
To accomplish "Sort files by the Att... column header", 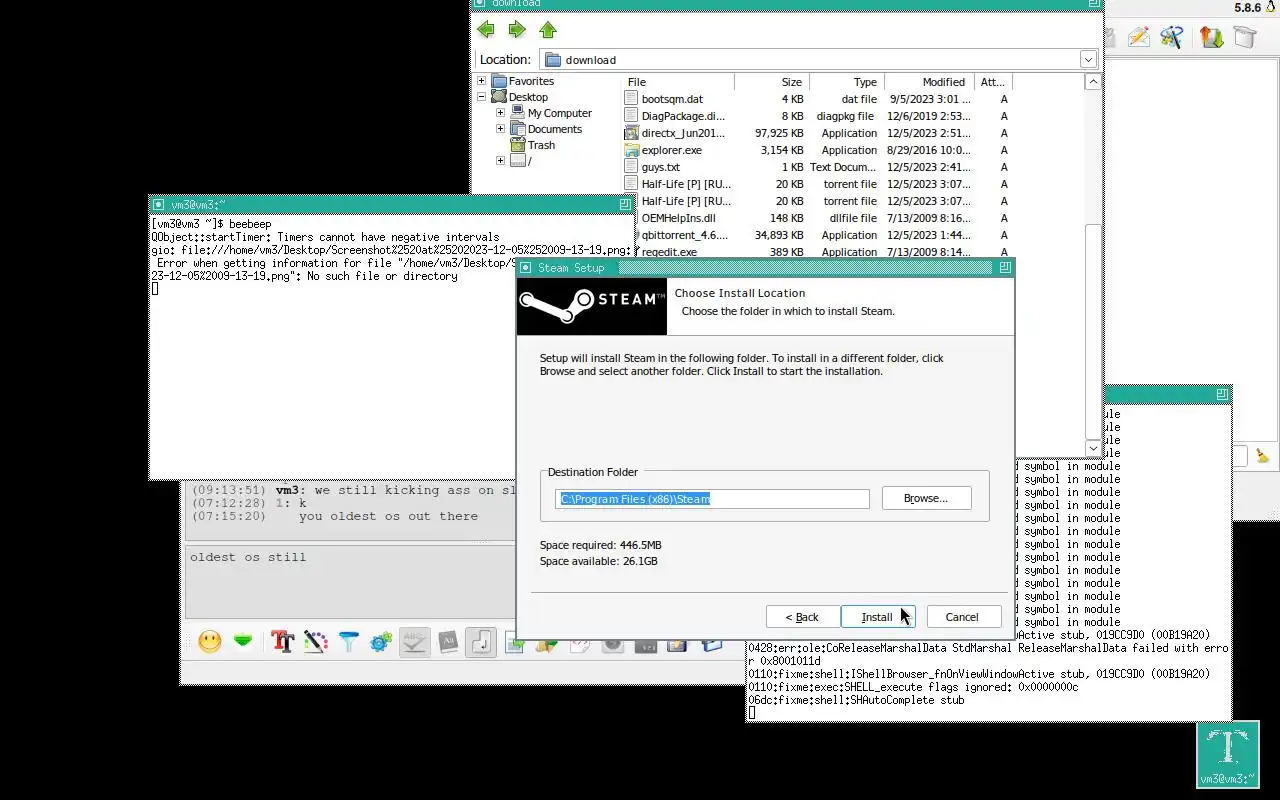I will coord(992,82).
